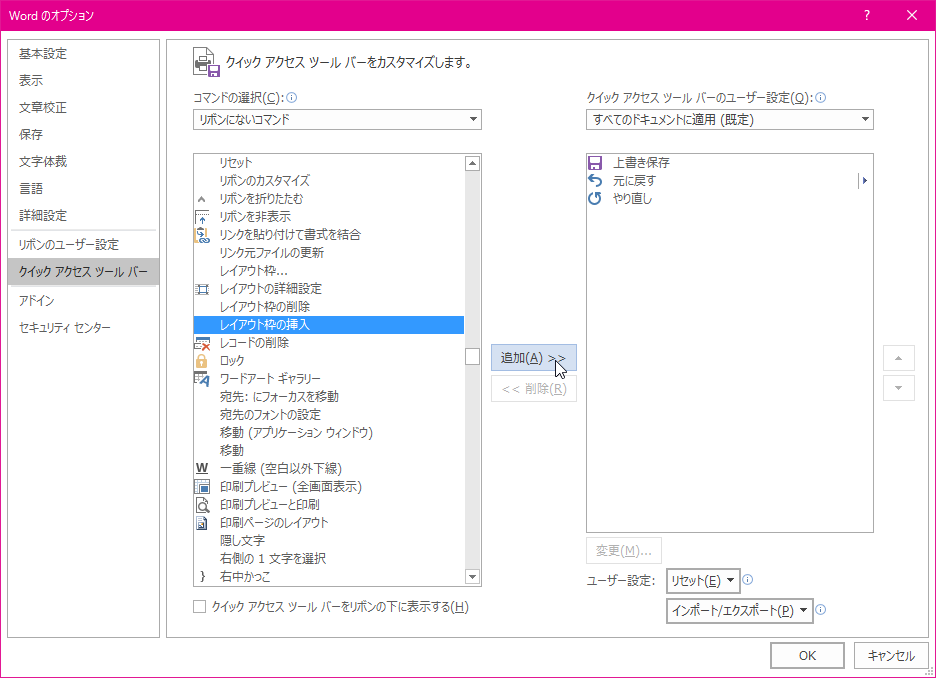Select the クイック アクセス ツール バー category
This screenshot has height=678, width=936.
pos(84,272)
